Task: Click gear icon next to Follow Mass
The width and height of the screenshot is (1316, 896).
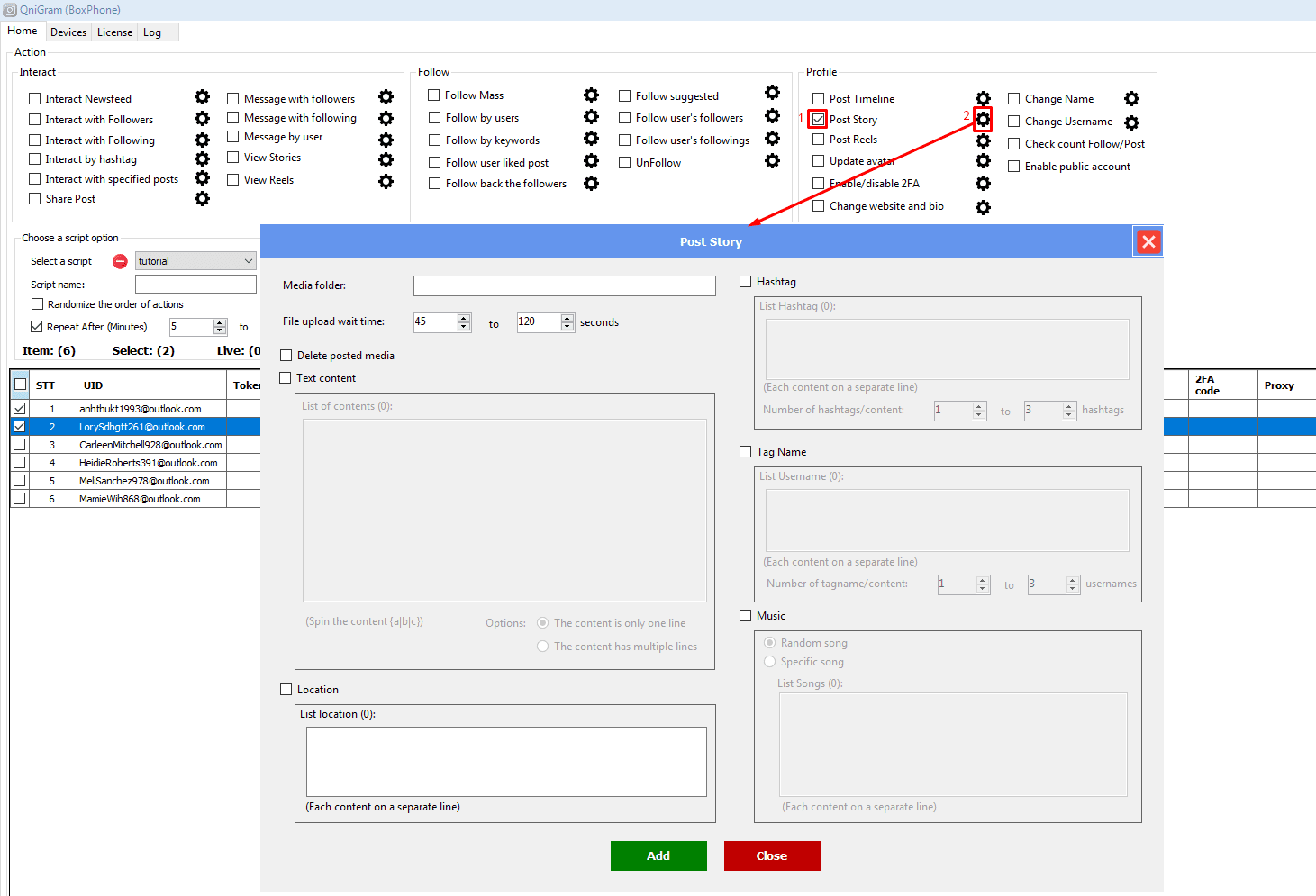Action: [x=591, y=95]
